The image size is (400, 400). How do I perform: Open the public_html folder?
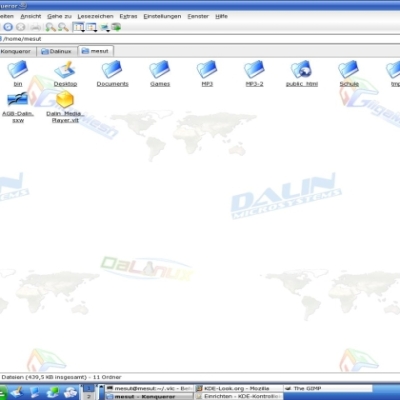coord(302,73)
